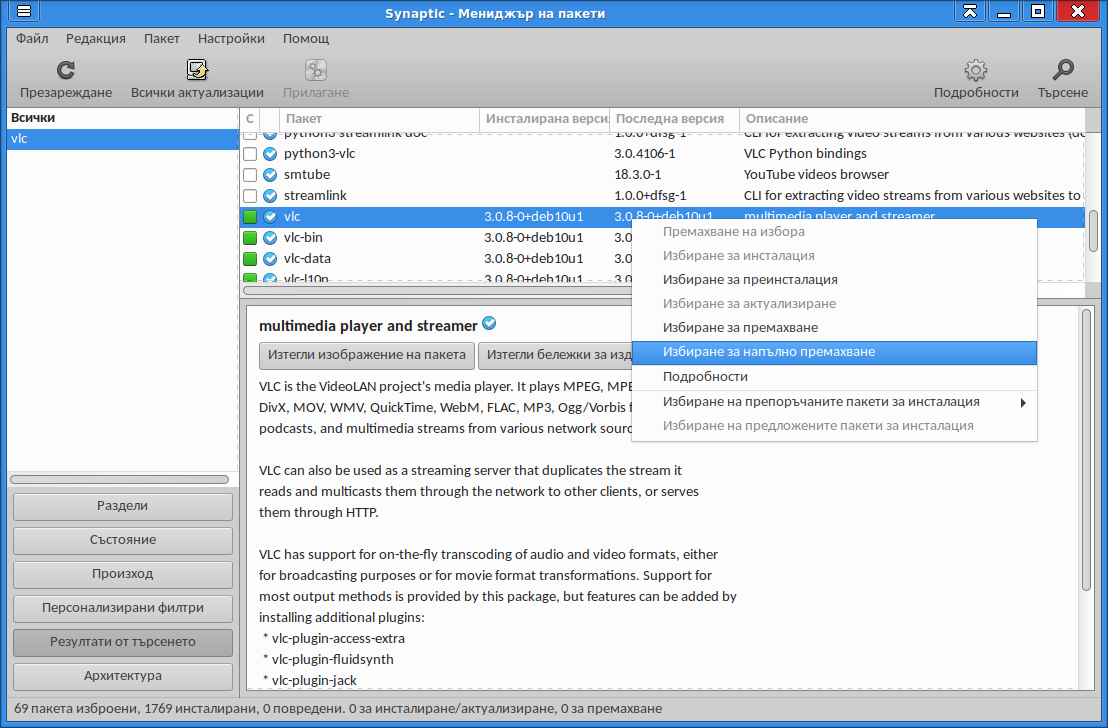
Task: Click the supported badge icon of streamlink
Action: coord(270,196)
